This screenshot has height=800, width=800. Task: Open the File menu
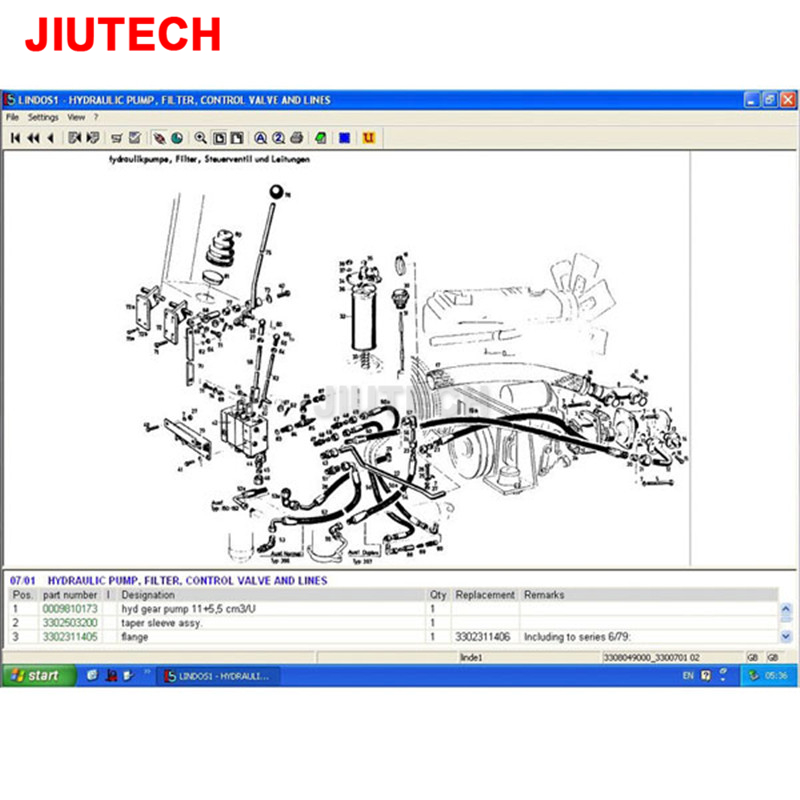[x=12, y=117]
